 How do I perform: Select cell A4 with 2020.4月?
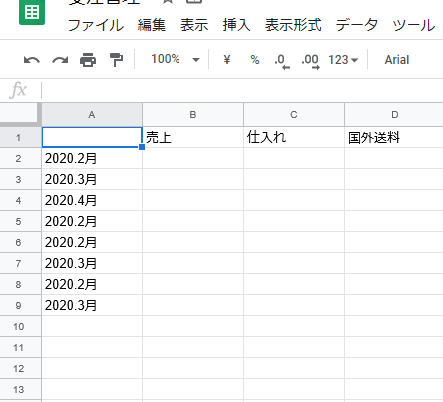point(92,200)
